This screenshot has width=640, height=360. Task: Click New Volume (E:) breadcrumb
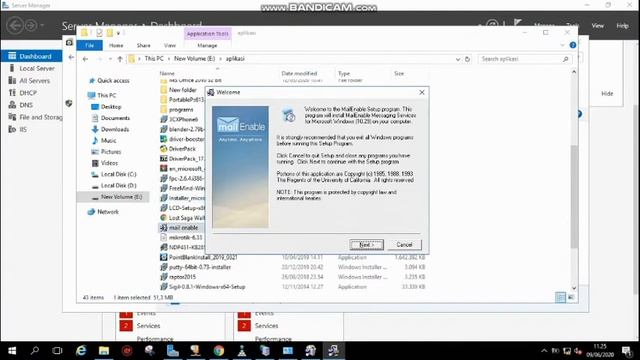(x=194, y=59)
